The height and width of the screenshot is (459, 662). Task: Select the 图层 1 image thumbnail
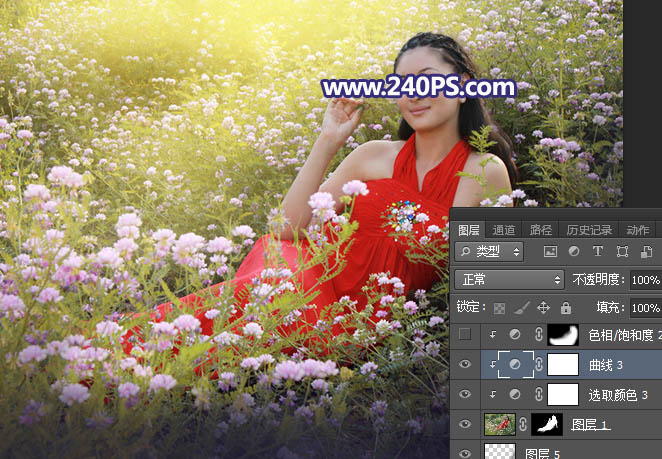(x=497, y=424)
